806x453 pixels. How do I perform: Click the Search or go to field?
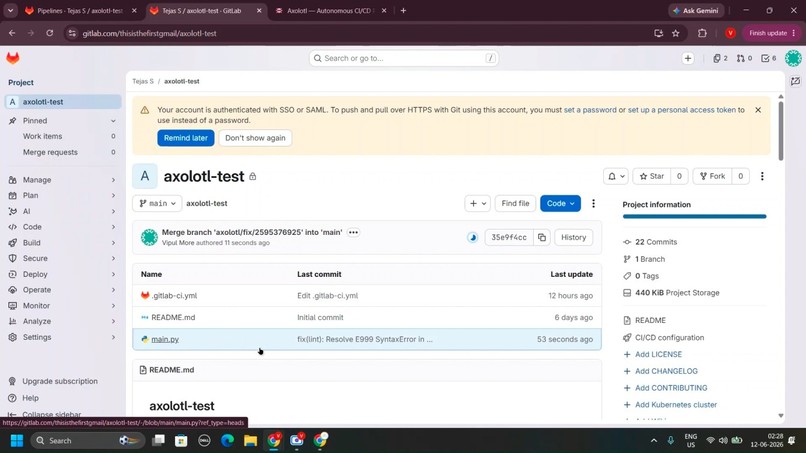(404, 58)
